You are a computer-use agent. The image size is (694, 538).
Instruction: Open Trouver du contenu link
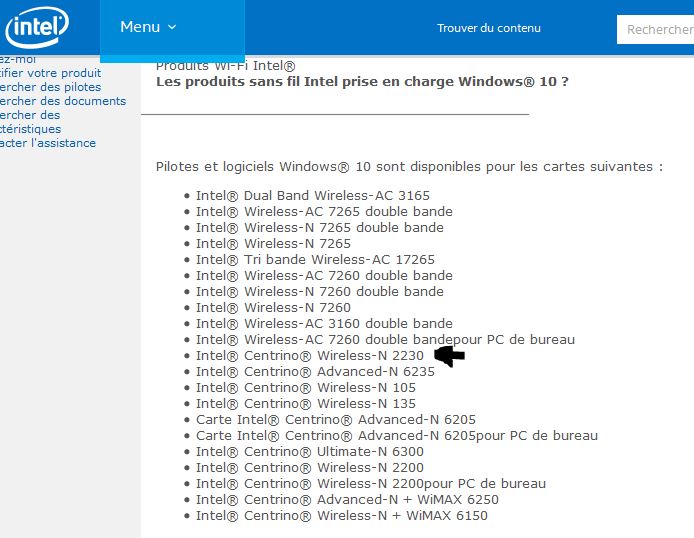tap(489, 28)
